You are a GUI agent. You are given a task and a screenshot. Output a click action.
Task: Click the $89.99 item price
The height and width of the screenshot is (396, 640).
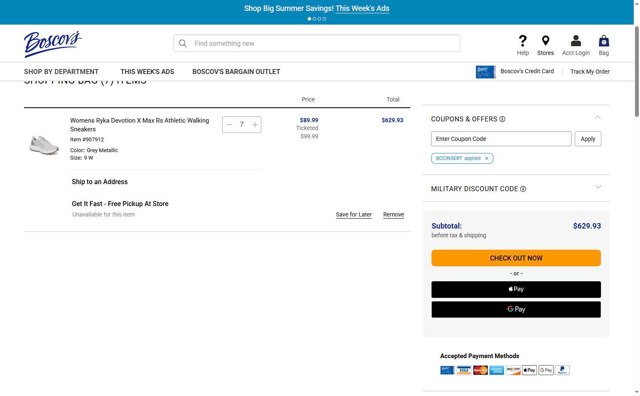pyautogui.click(x=309, y=120)
